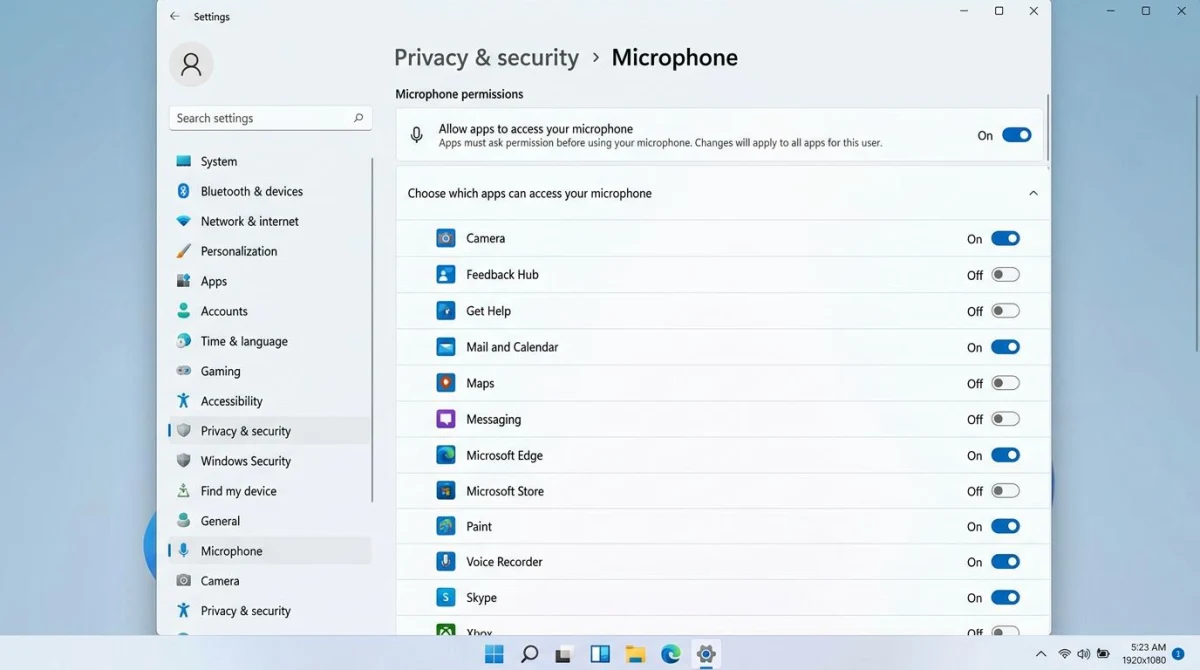Select the highlighted Privacy & security item
This screenshot has height=670, width=1200.
coord(270,431)
